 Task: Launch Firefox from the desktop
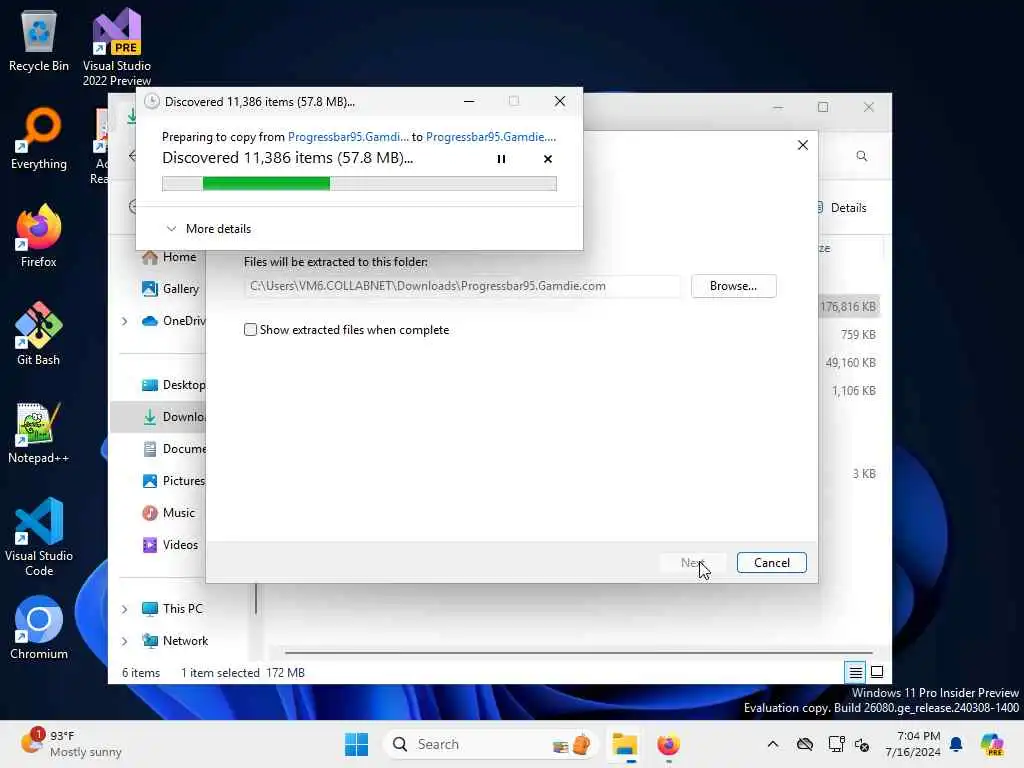[x=39, y=236]
